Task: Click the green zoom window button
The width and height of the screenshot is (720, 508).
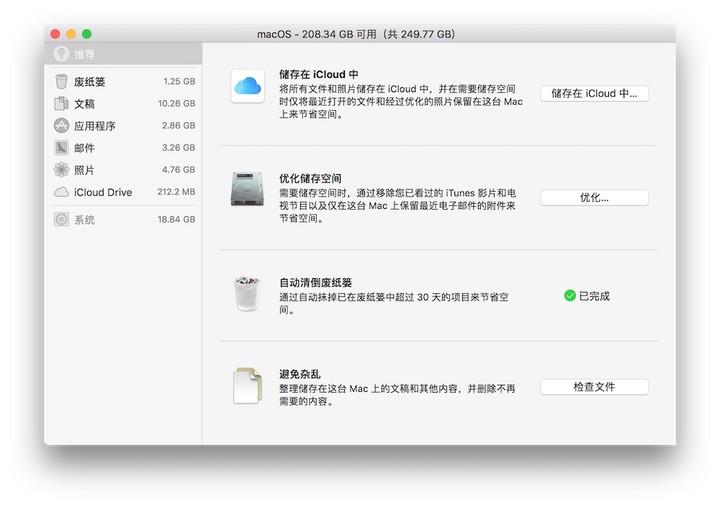Action: (x=86, y=34)
